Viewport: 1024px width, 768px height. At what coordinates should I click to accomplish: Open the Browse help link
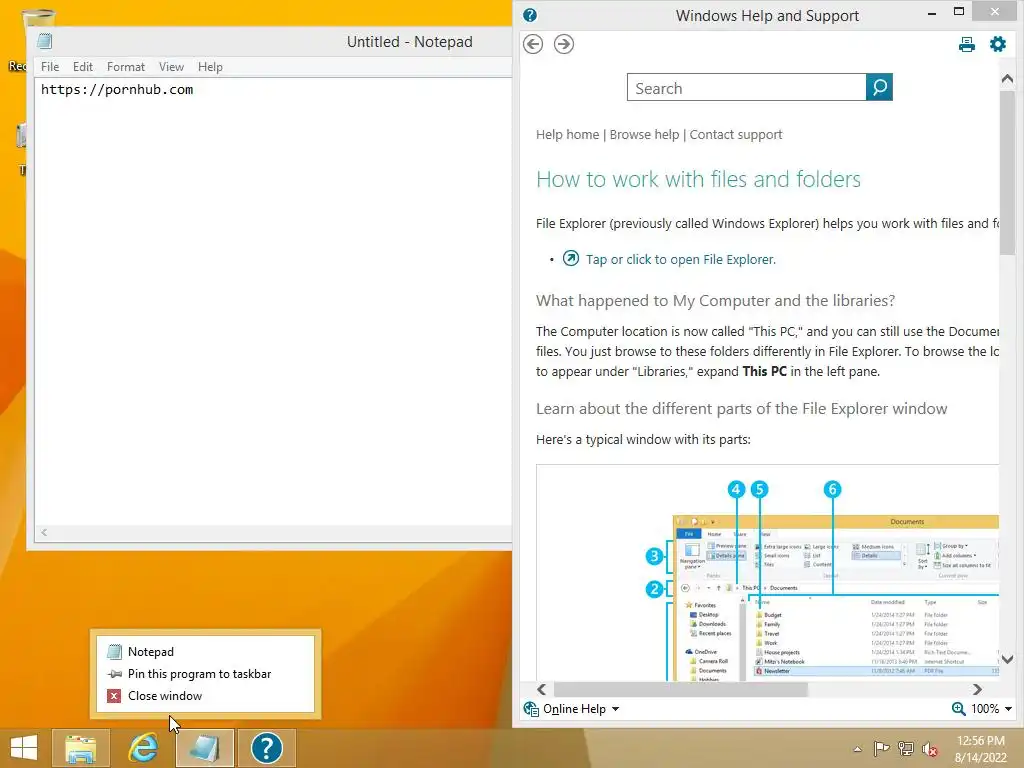pos(645,135)
